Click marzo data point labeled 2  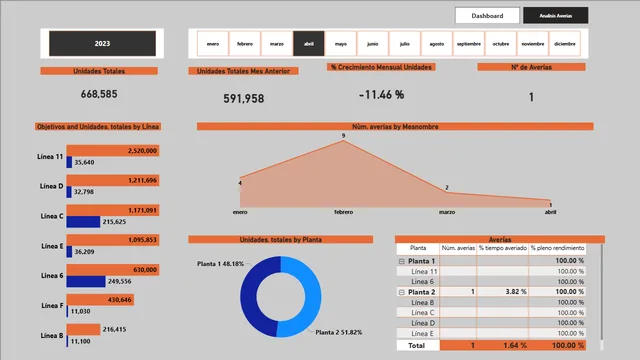(447, 192)
